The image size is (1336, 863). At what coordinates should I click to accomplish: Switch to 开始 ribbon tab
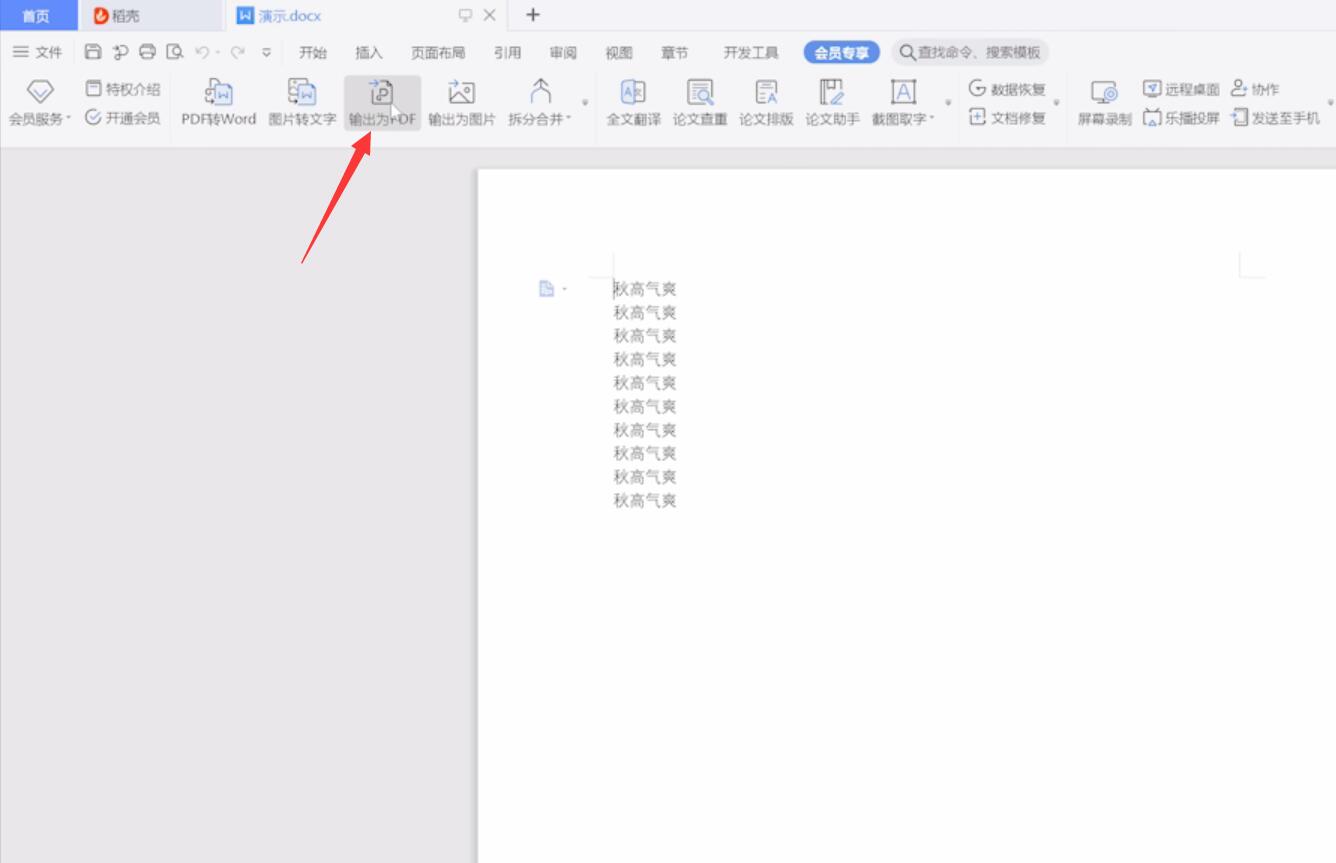[x=313, y=52]
